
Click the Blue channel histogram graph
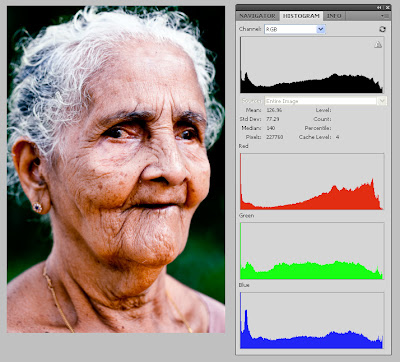[312, 321]
